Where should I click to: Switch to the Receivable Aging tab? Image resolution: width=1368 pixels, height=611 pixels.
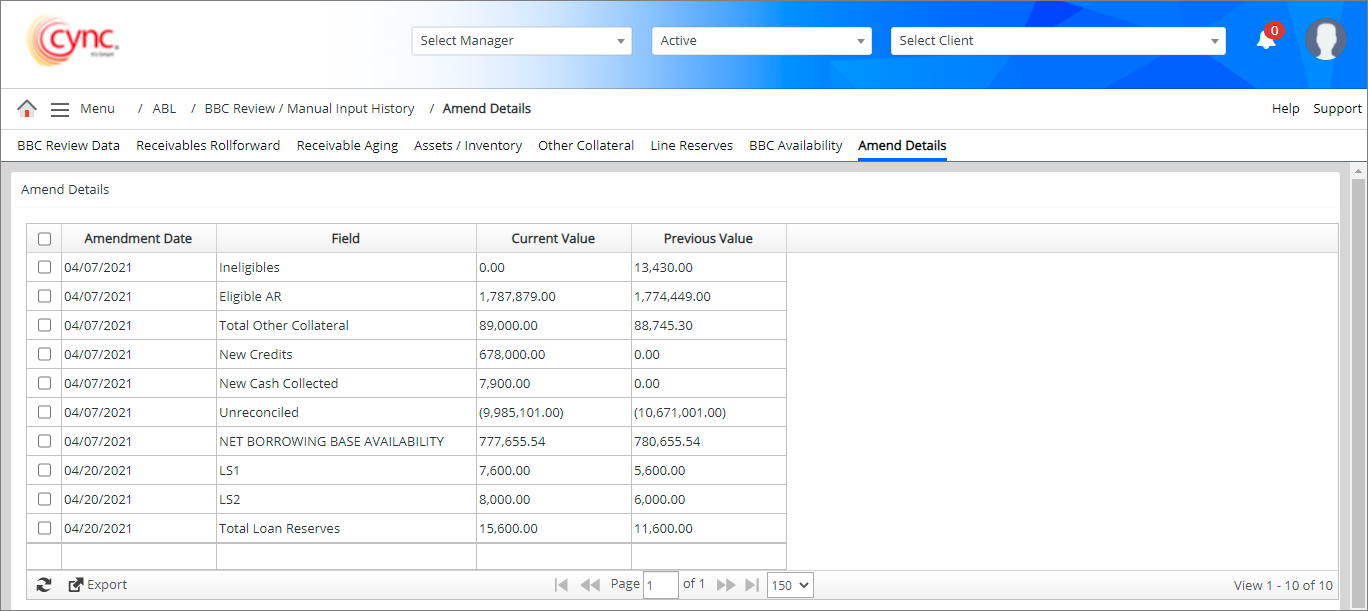347,146
